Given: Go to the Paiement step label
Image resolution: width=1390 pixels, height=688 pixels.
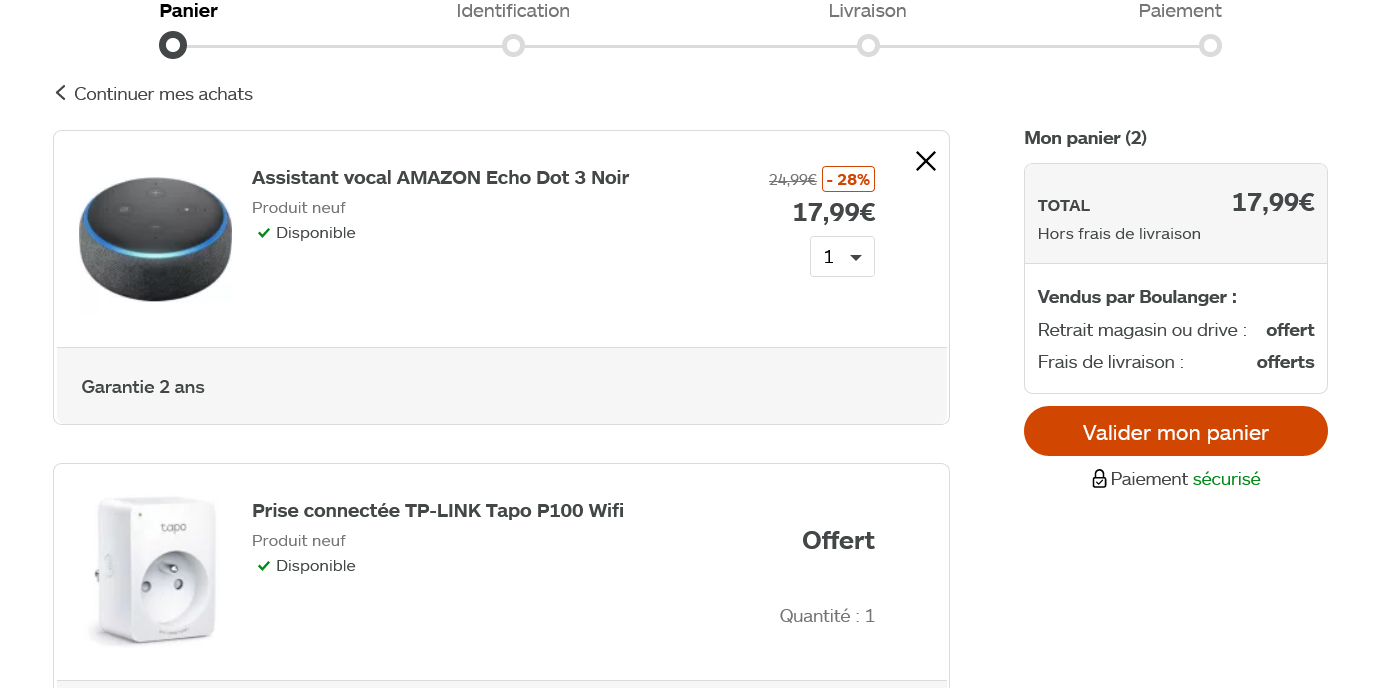Looking at the screenshot, I should 1180,11.
